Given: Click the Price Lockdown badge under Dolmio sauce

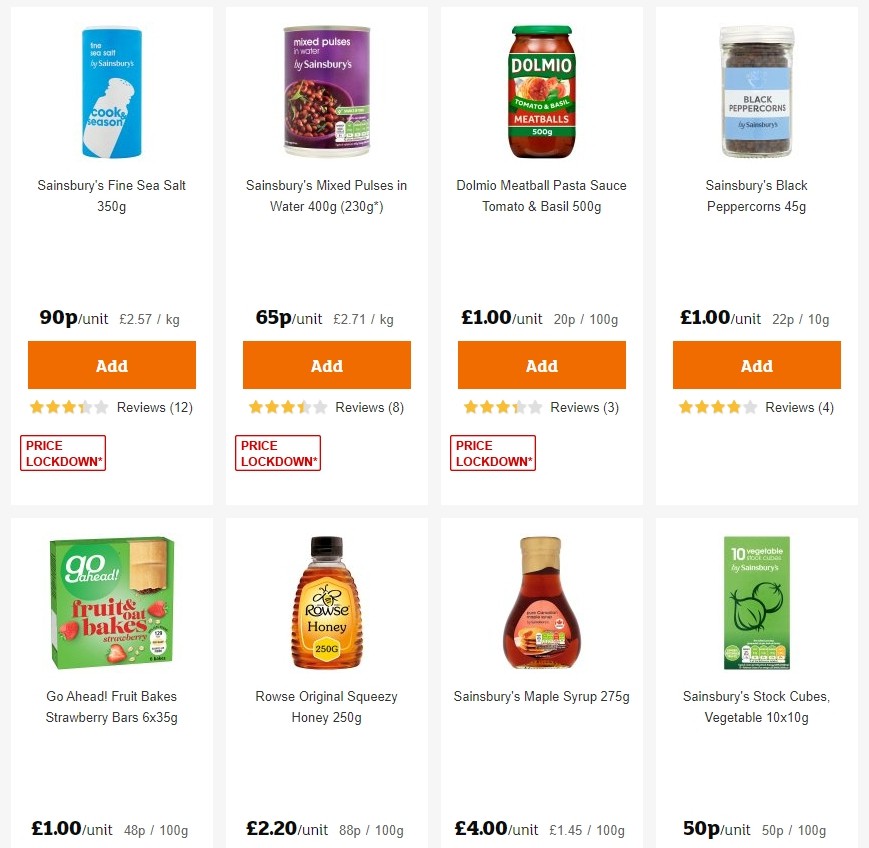Looking at the screenshot, I should [492, 452].
